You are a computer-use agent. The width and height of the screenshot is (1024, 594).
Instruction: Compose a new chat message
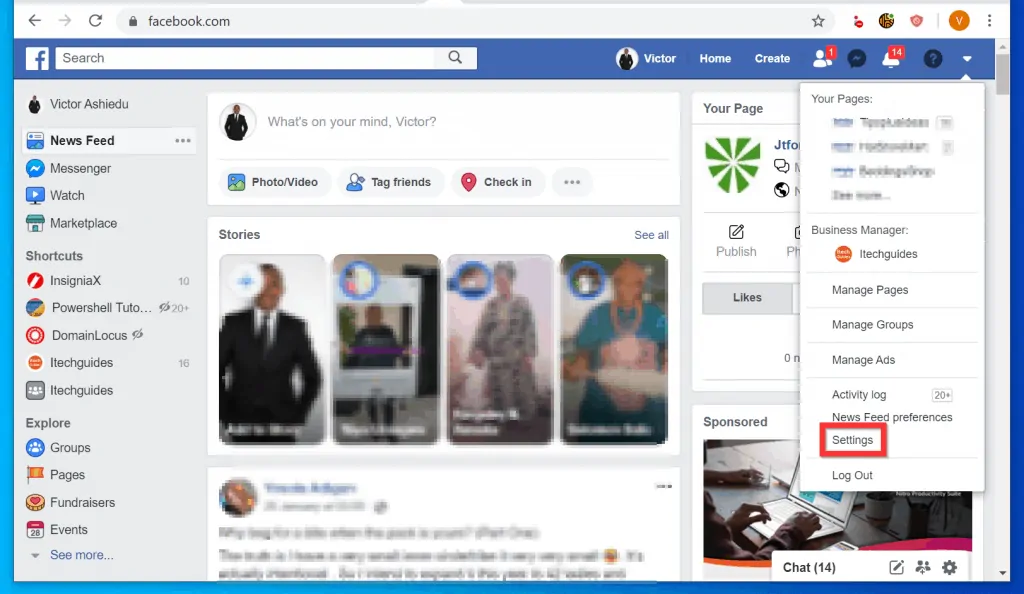tap(895, 567)
